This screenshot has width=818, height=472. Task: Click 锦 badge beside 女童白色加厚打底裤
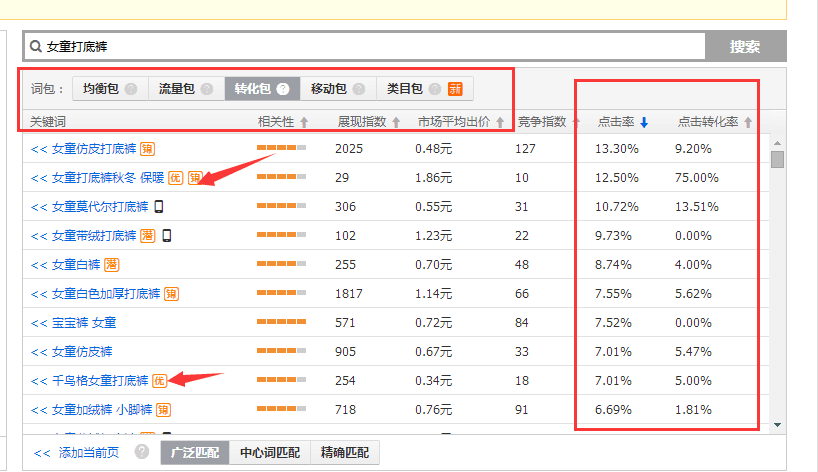(172, 294)
